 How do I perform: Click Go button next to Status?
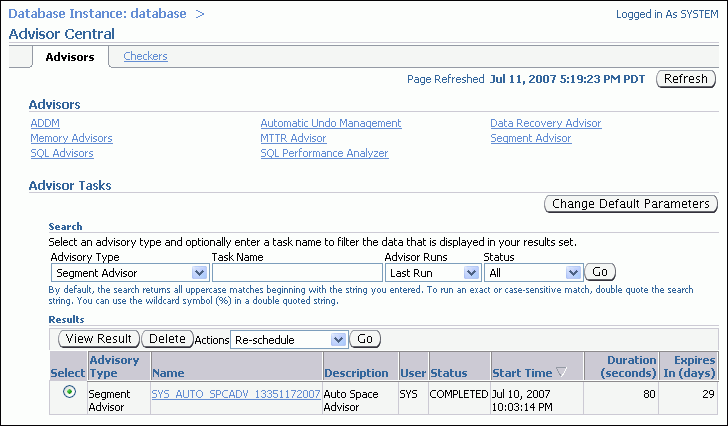[600, 272]
